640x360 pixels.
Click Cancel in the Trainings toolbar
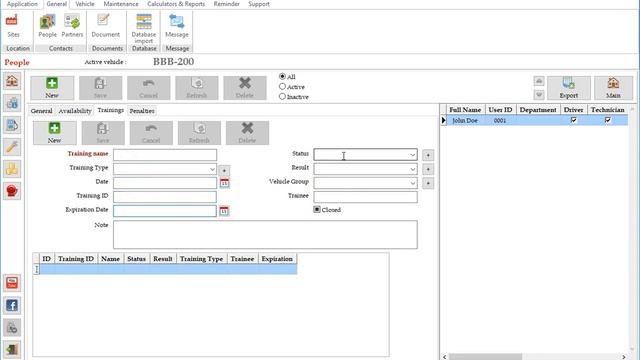tap(151, 133)
